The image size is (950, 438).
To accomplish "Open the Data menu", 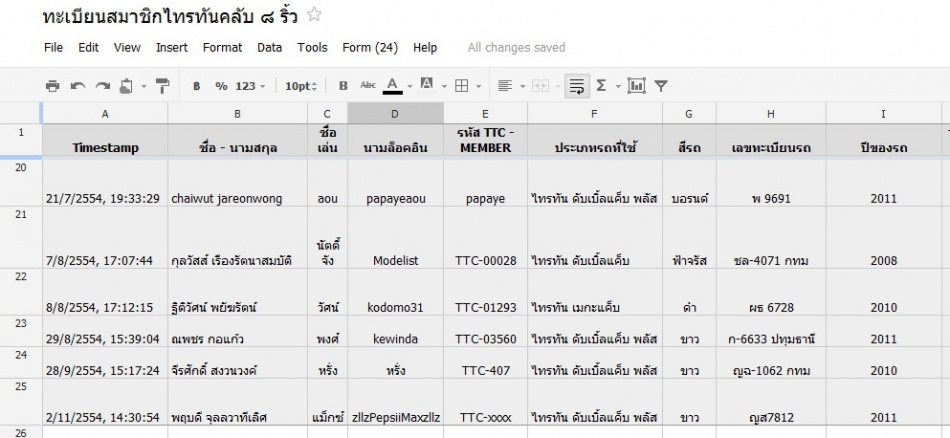I will point(270,47).
